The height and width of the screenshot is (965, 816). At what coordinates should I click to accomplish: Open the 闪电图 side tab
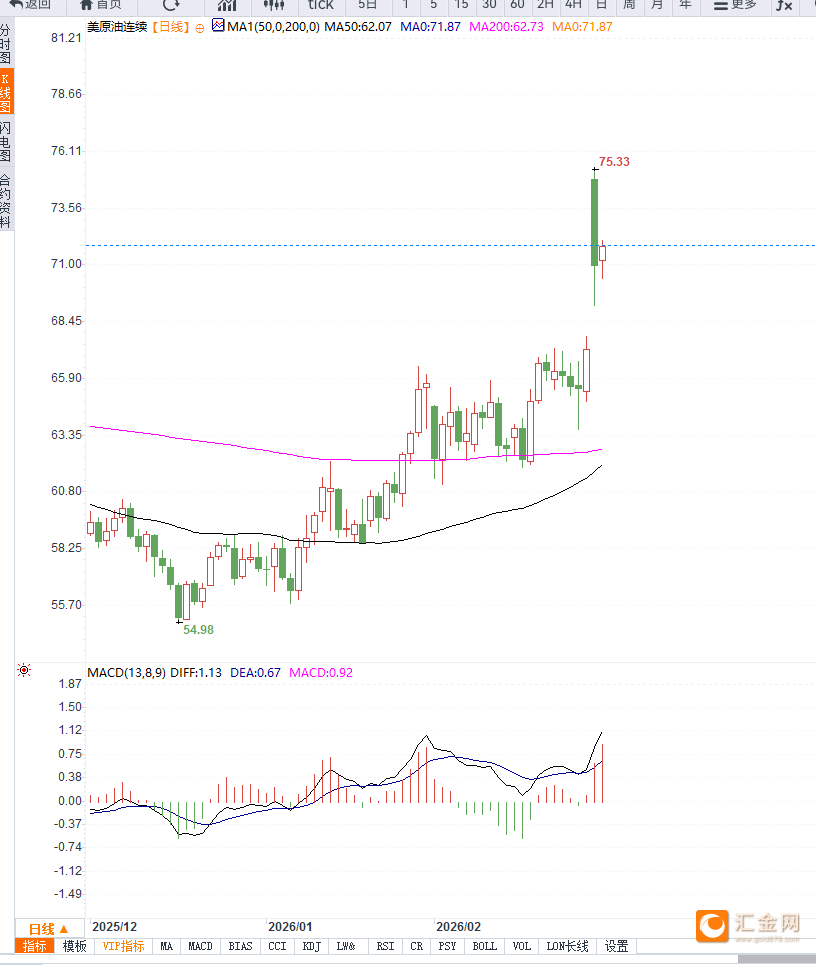tap(6, 142)
